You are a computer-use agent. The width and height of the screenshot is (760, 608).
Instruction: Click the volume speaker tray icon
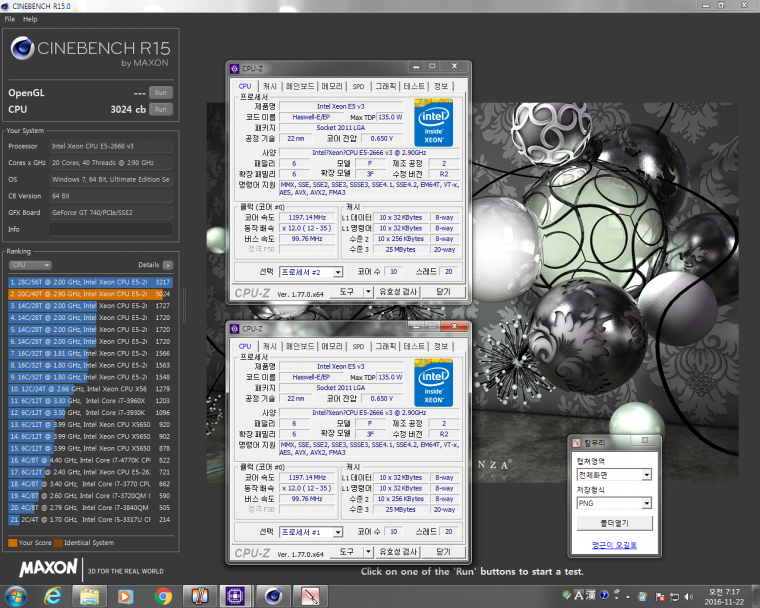tap(689, 596)
